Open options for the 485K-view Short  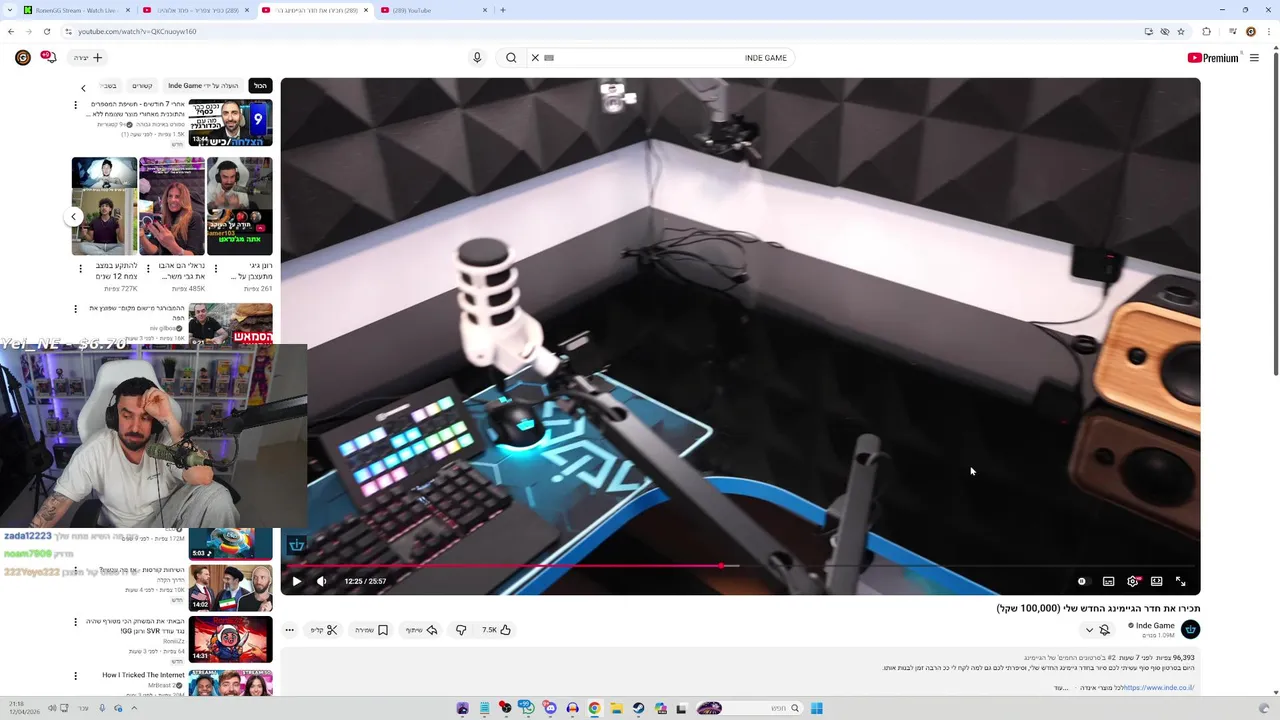pyautogui.click(x=148, y=268)
